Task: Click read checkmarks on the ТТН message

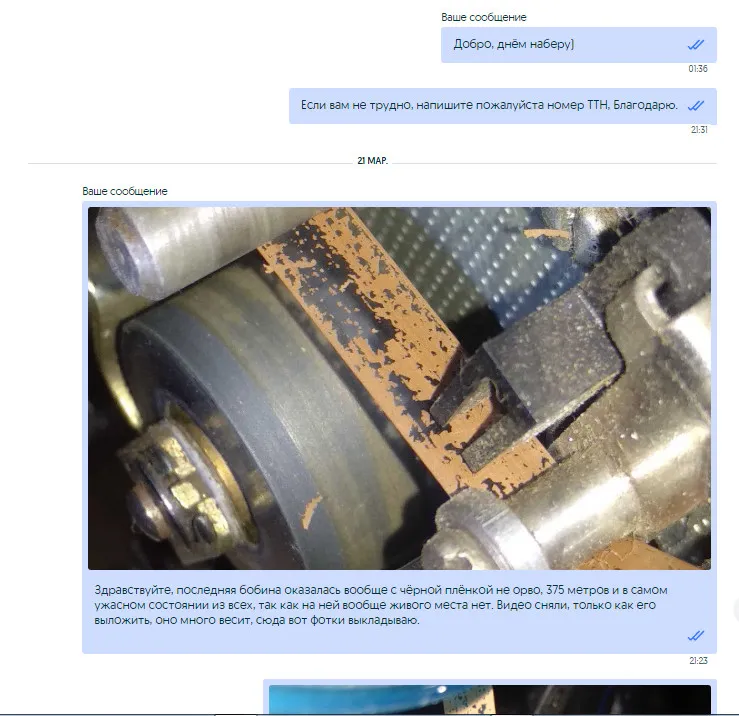Action: tap(696, 106)
